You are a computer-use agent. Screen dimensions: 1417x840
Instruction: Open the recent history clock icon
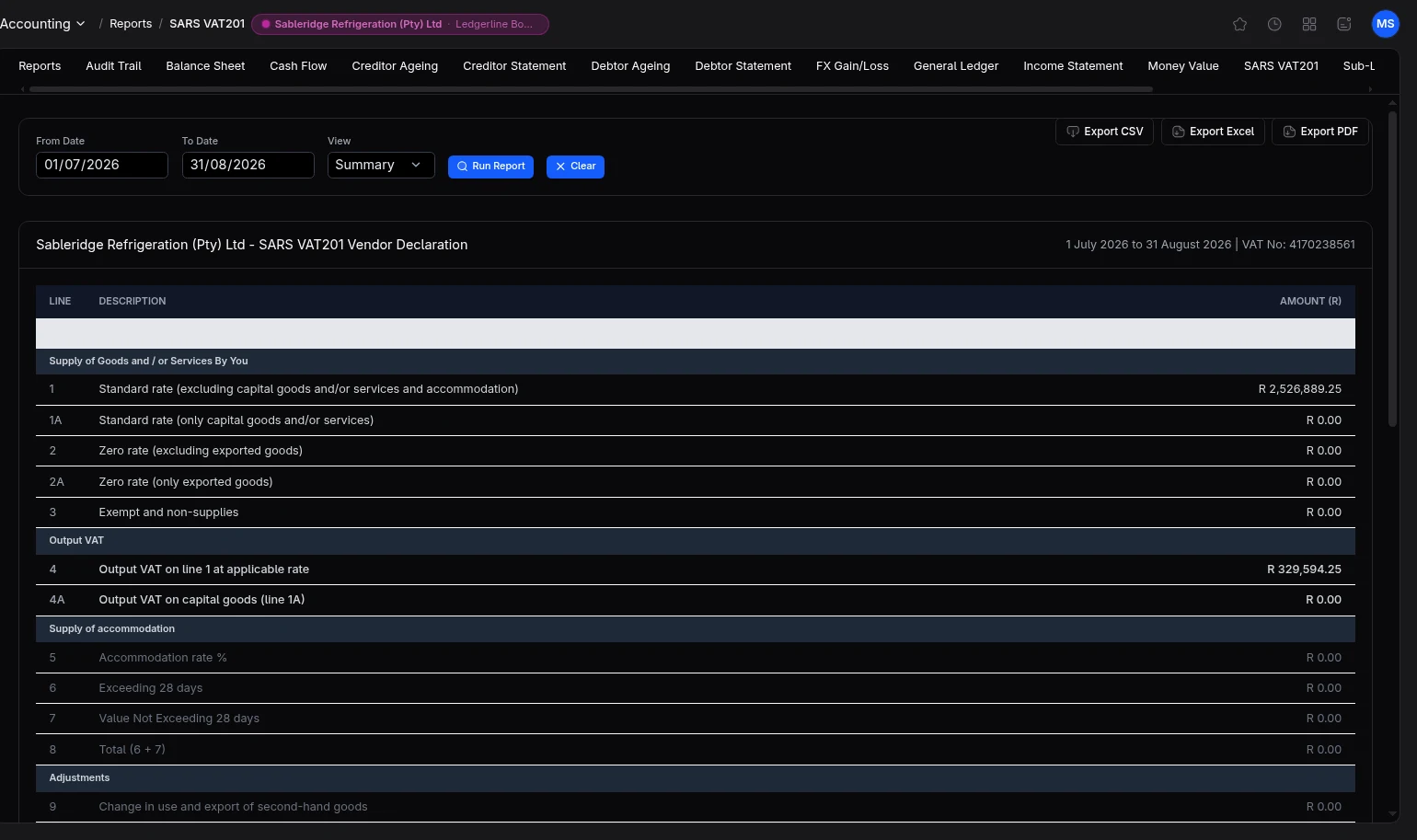[x=1274, y=24]
